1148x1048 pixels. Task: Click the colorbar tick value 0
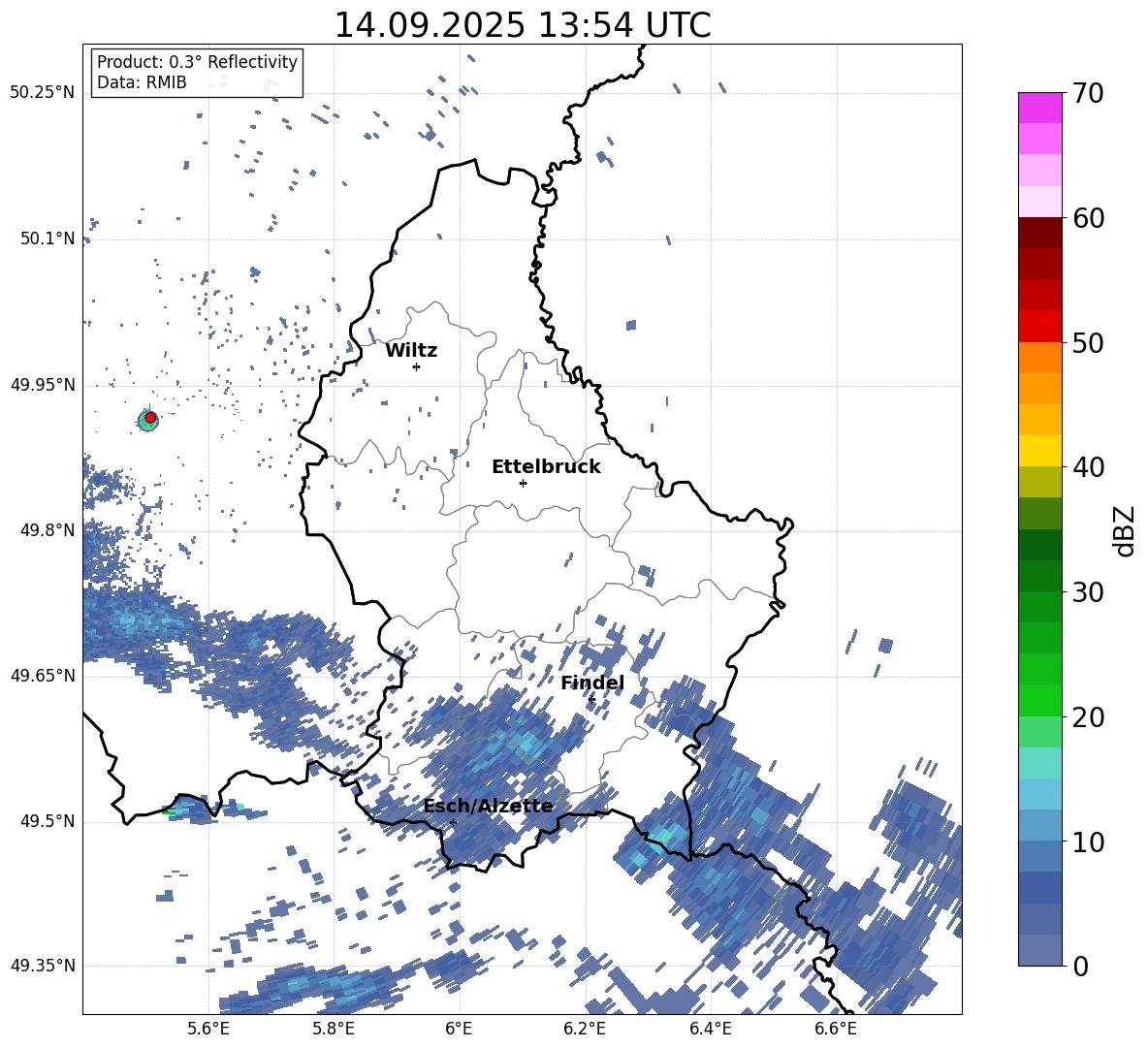point(1081,966)
